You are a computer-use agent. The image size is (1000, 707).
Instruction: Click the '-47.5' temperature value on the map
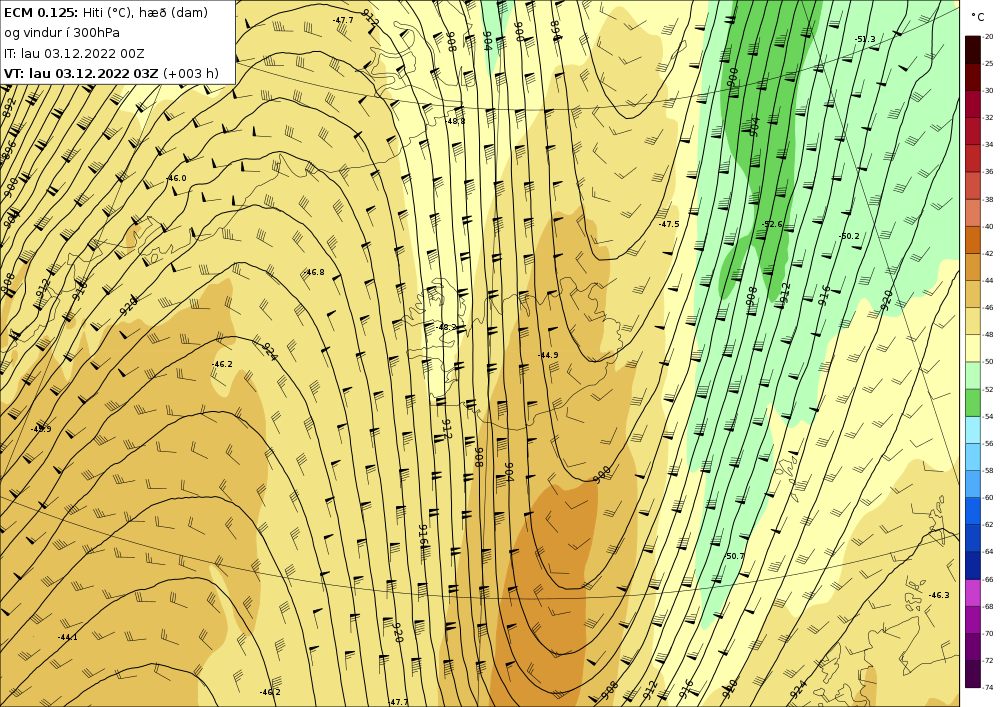point(669,224)
